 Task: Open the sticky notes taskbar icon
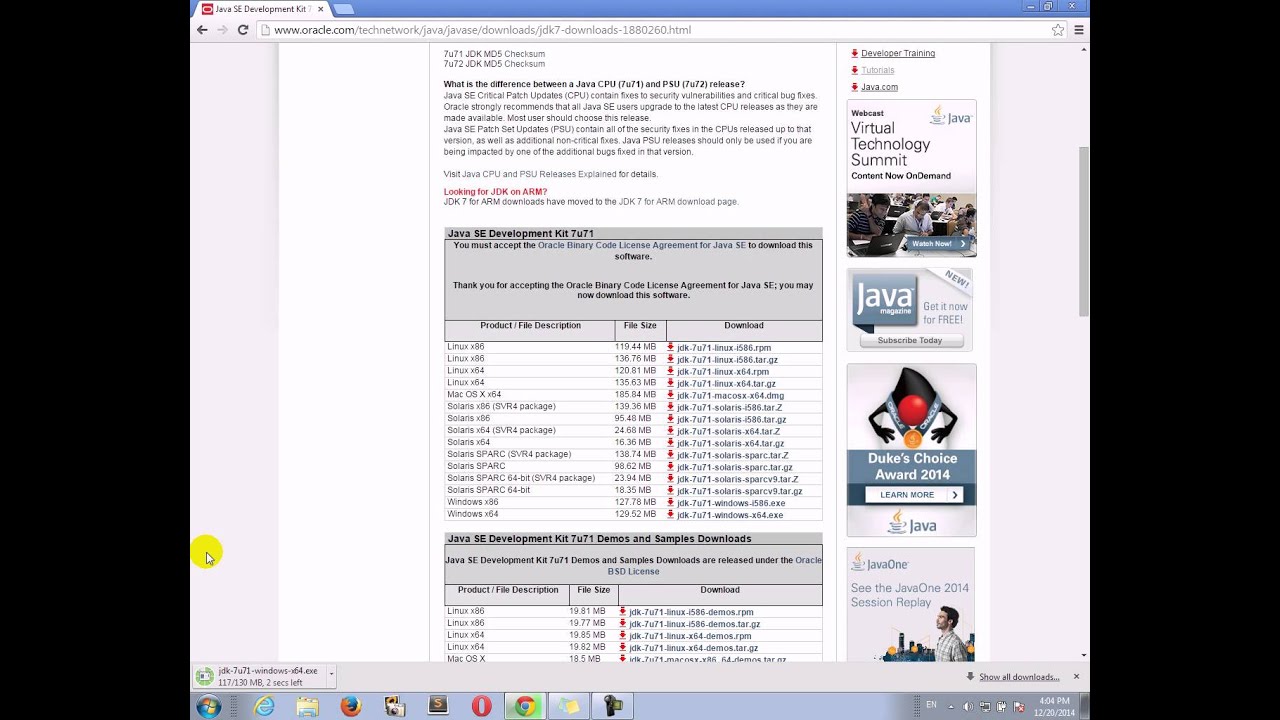coord(569,707)
